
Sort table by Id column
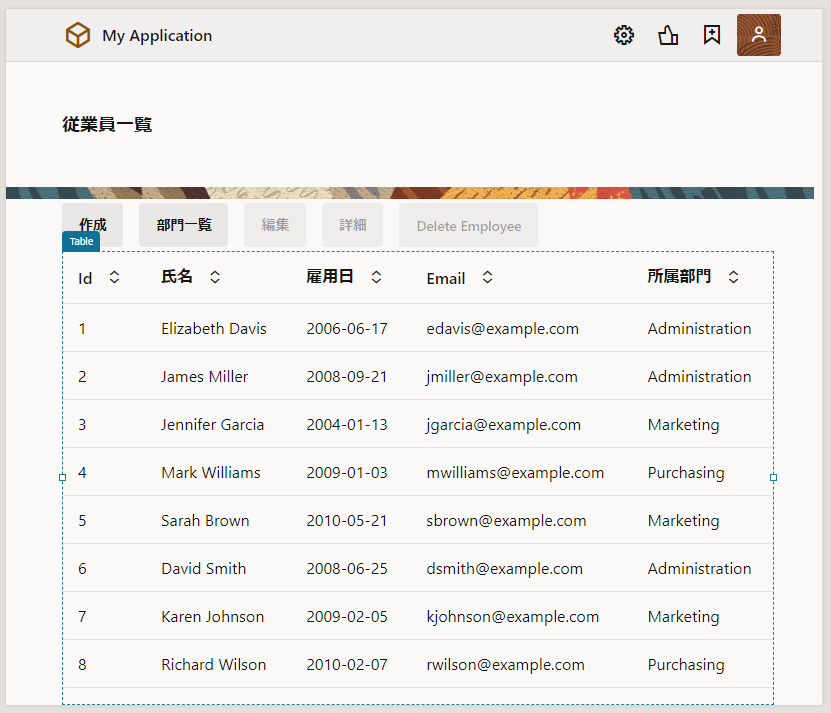click(114, 277)
